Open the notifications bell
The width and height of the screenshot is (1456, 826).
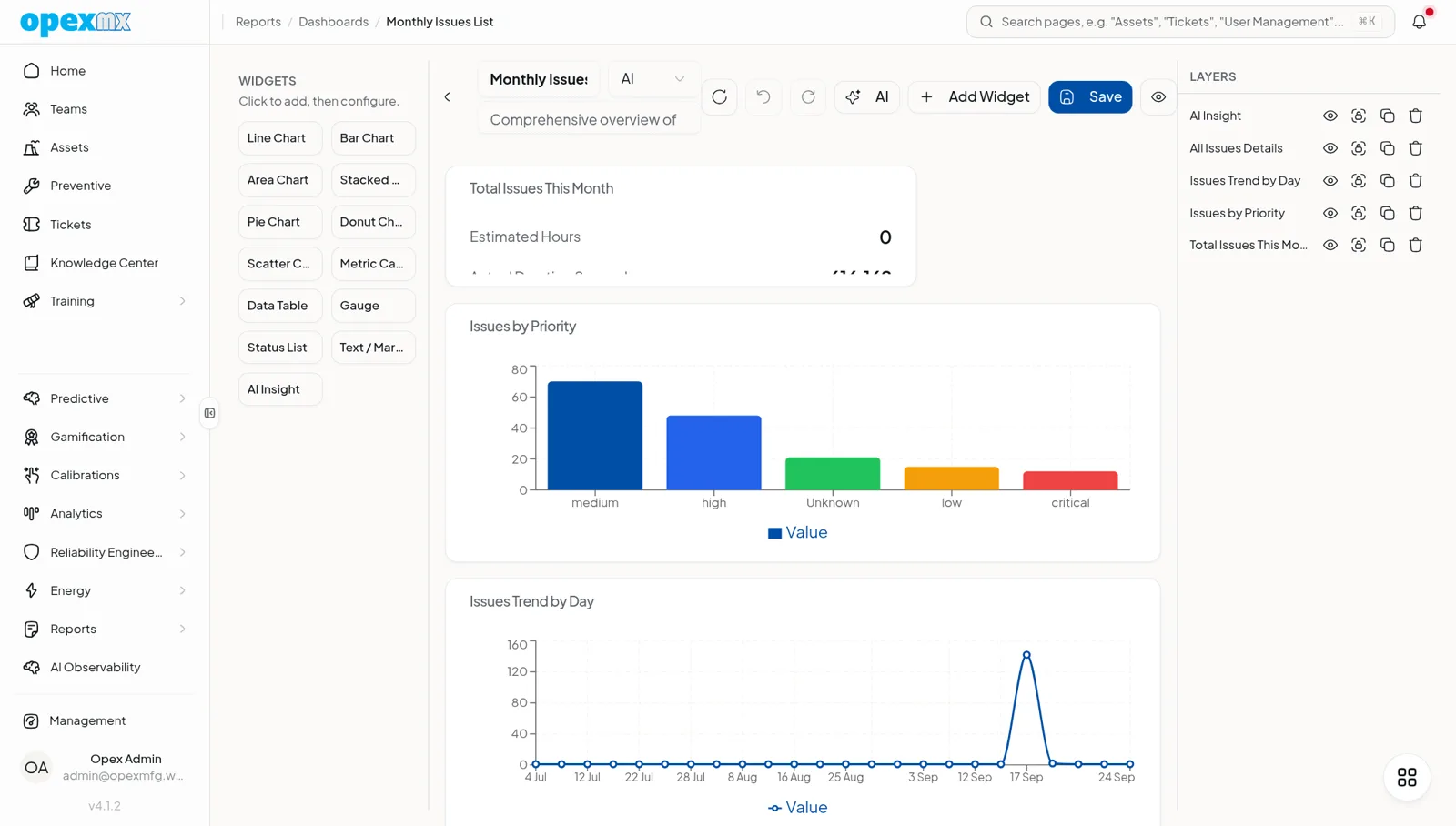click(x=1419, y=22)
